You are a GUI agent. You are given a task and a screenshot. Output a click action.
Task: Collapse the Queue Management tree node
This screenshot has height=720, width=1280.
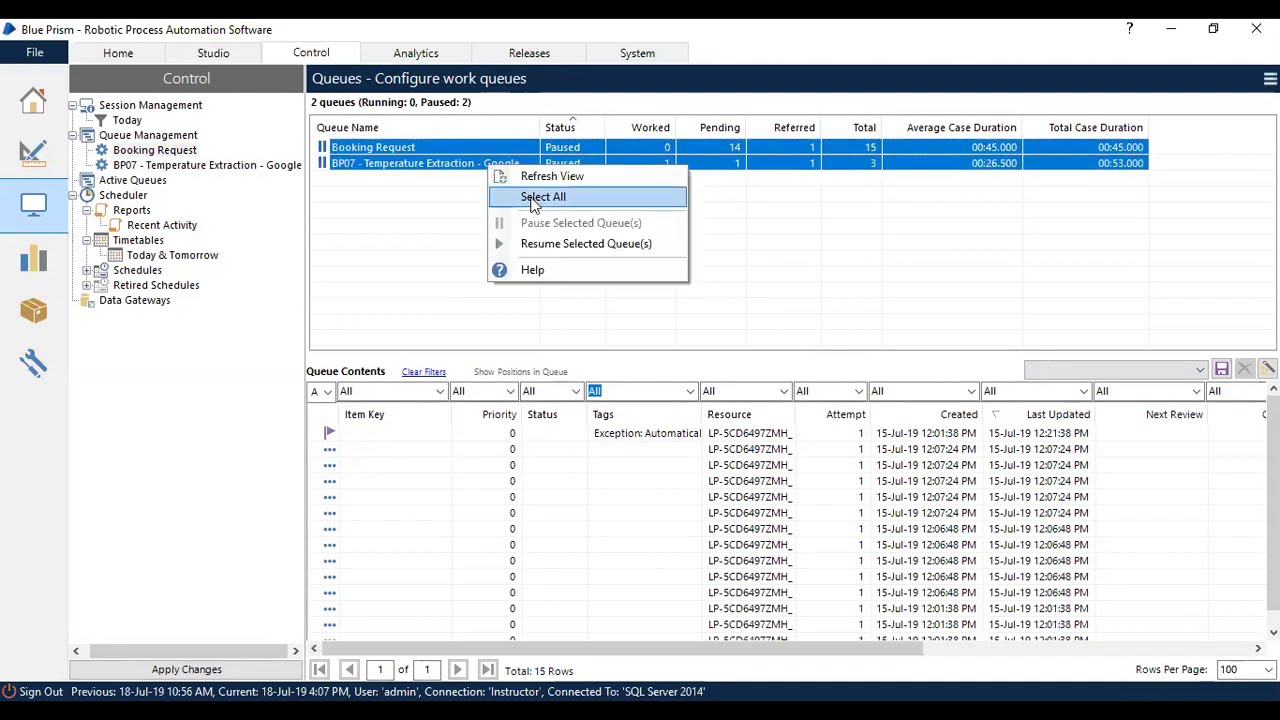pos(73,135)
